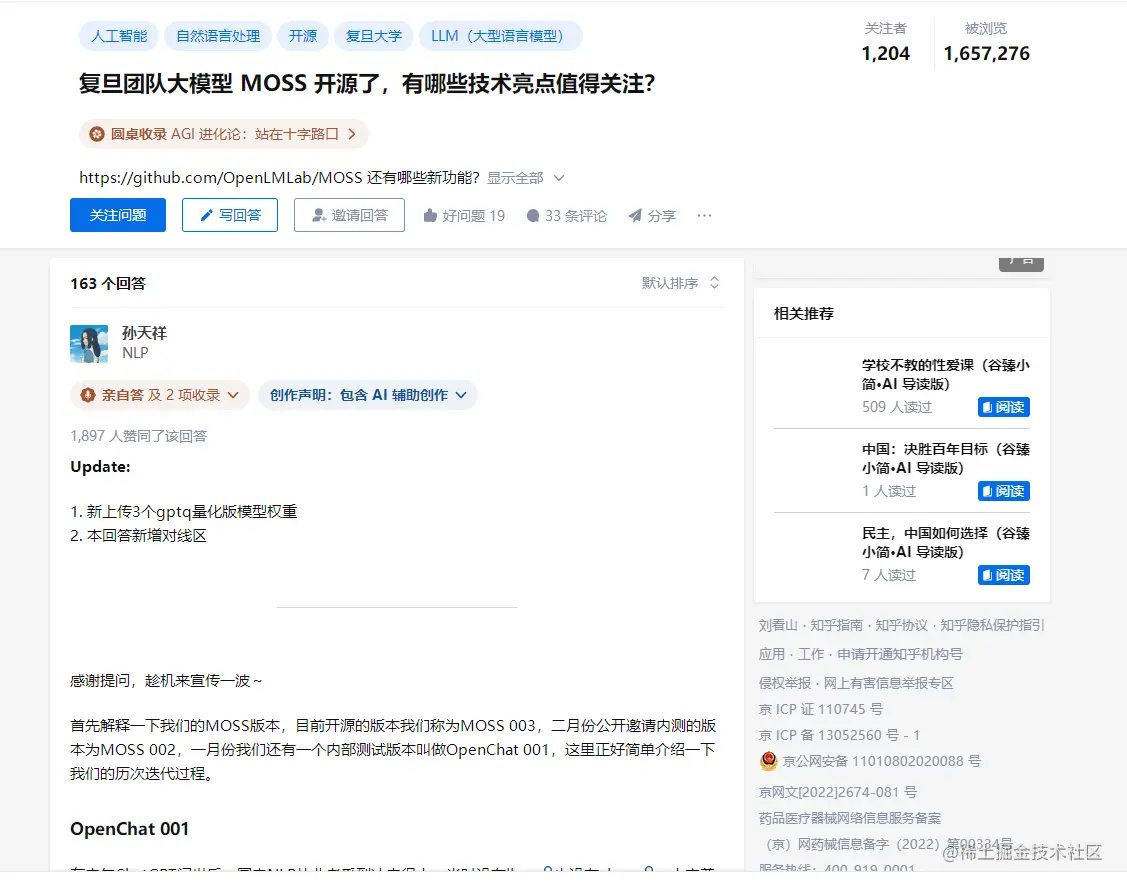Click 阅读 button for 学校不教的性爱课
Screen dimensions: 1127x887
pos(1004,407)
